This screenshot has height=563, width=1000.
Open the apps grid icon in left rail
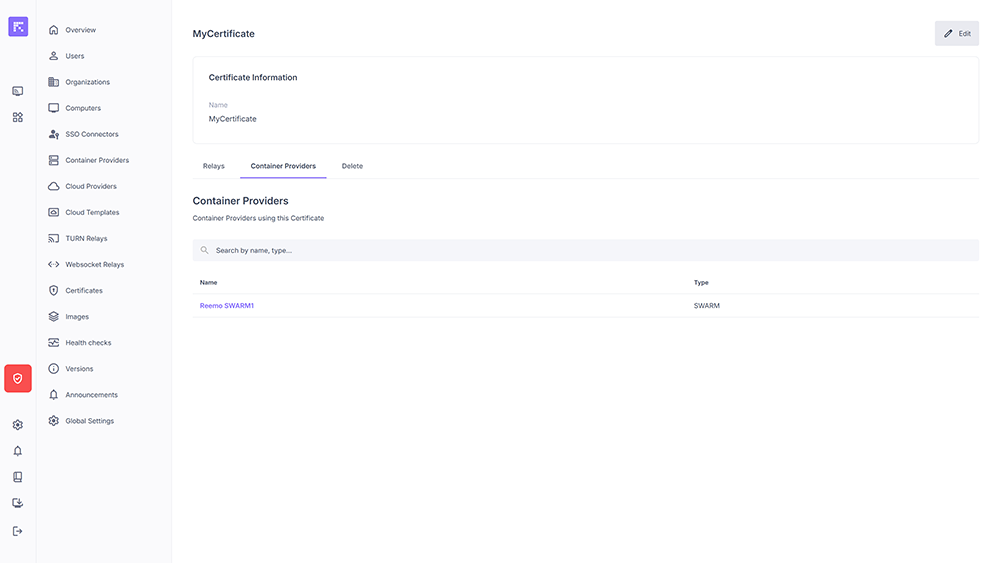(18, 117)
